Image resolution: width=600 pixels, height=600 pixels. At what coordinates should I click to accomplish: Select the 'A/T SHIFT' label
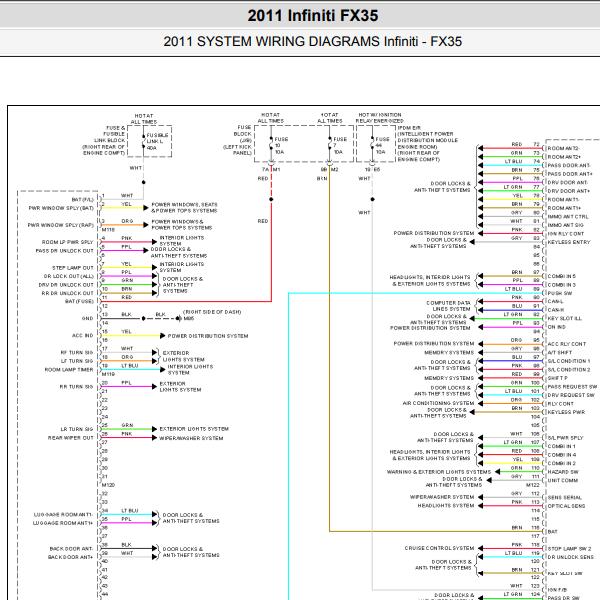(x=560, y=352)
